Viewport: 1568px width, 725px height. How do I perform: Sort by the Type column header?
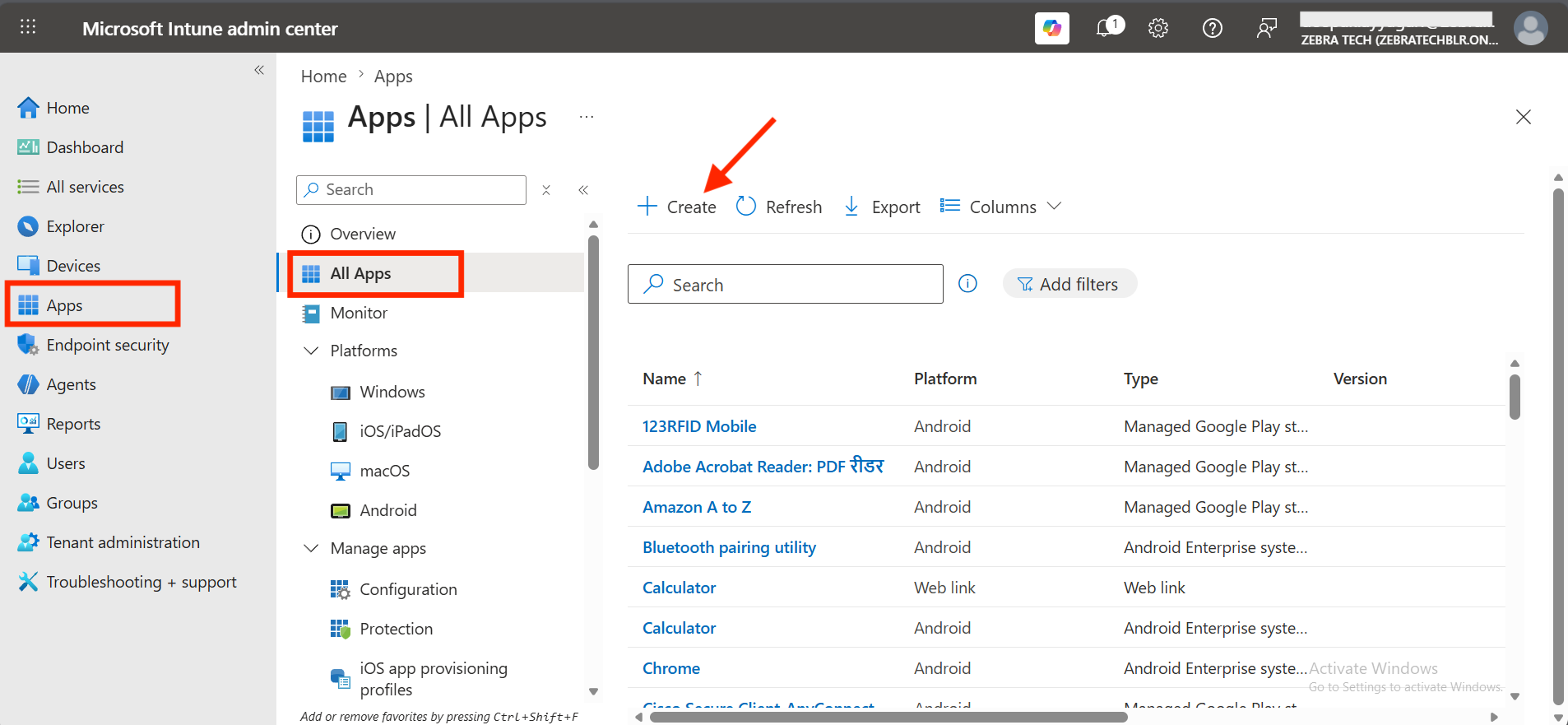point(1141,379)
